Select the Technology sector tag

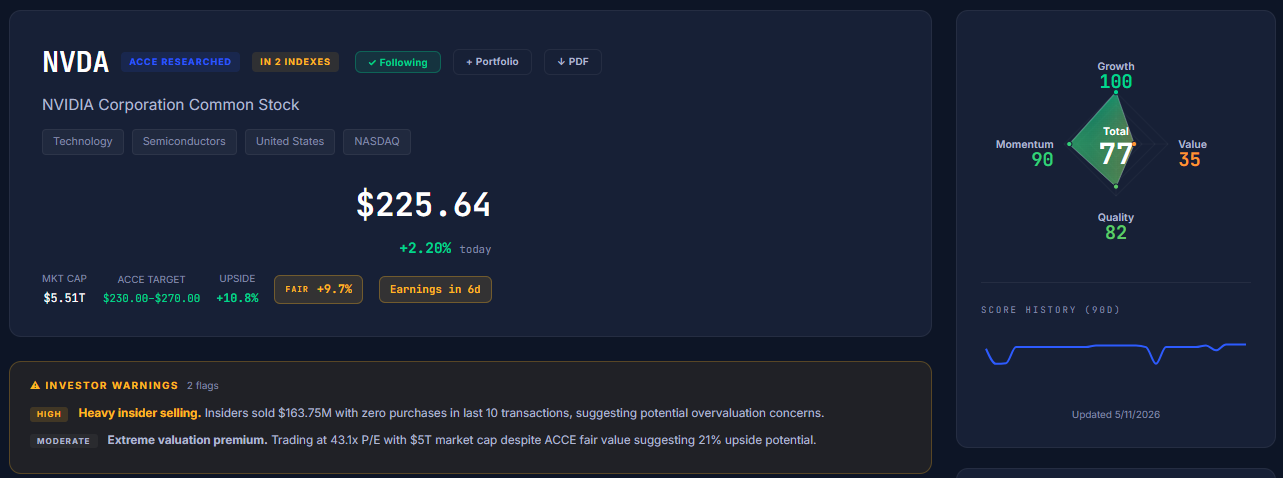tap(83, 142)
